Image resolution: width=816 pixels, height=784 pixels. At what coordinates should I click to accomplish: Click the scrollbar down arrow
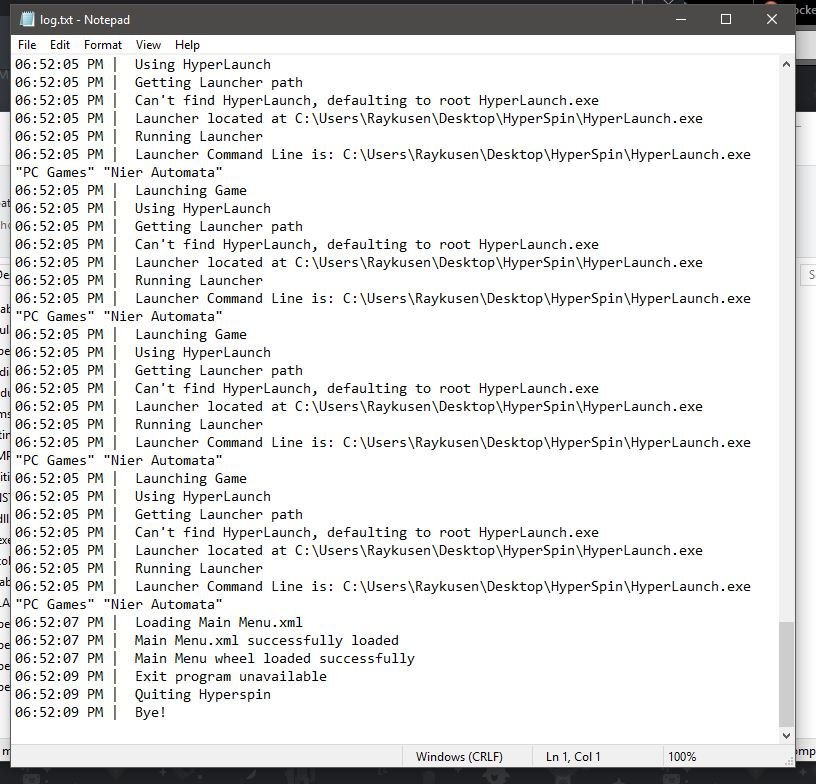[786, 736]
